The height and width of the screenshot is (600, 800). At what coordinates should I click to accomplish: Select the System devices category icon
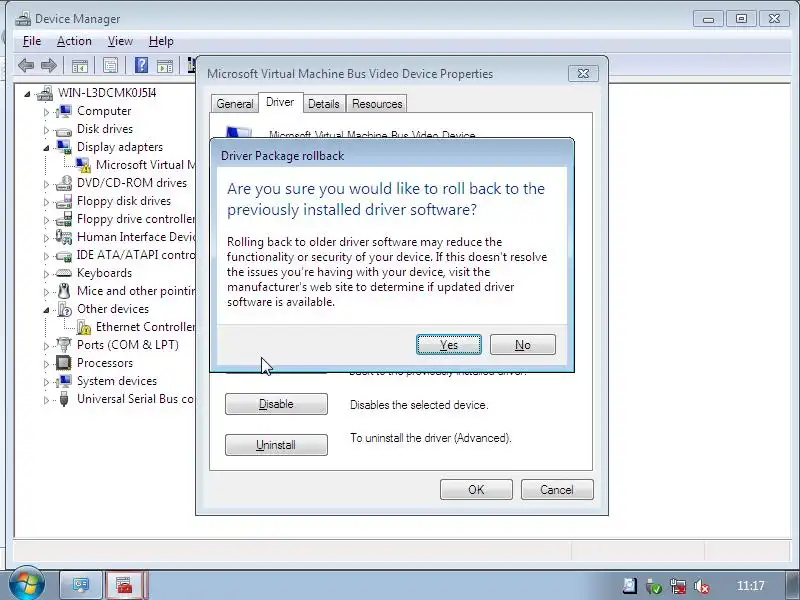pyautogui.click(x=64, y=381)
